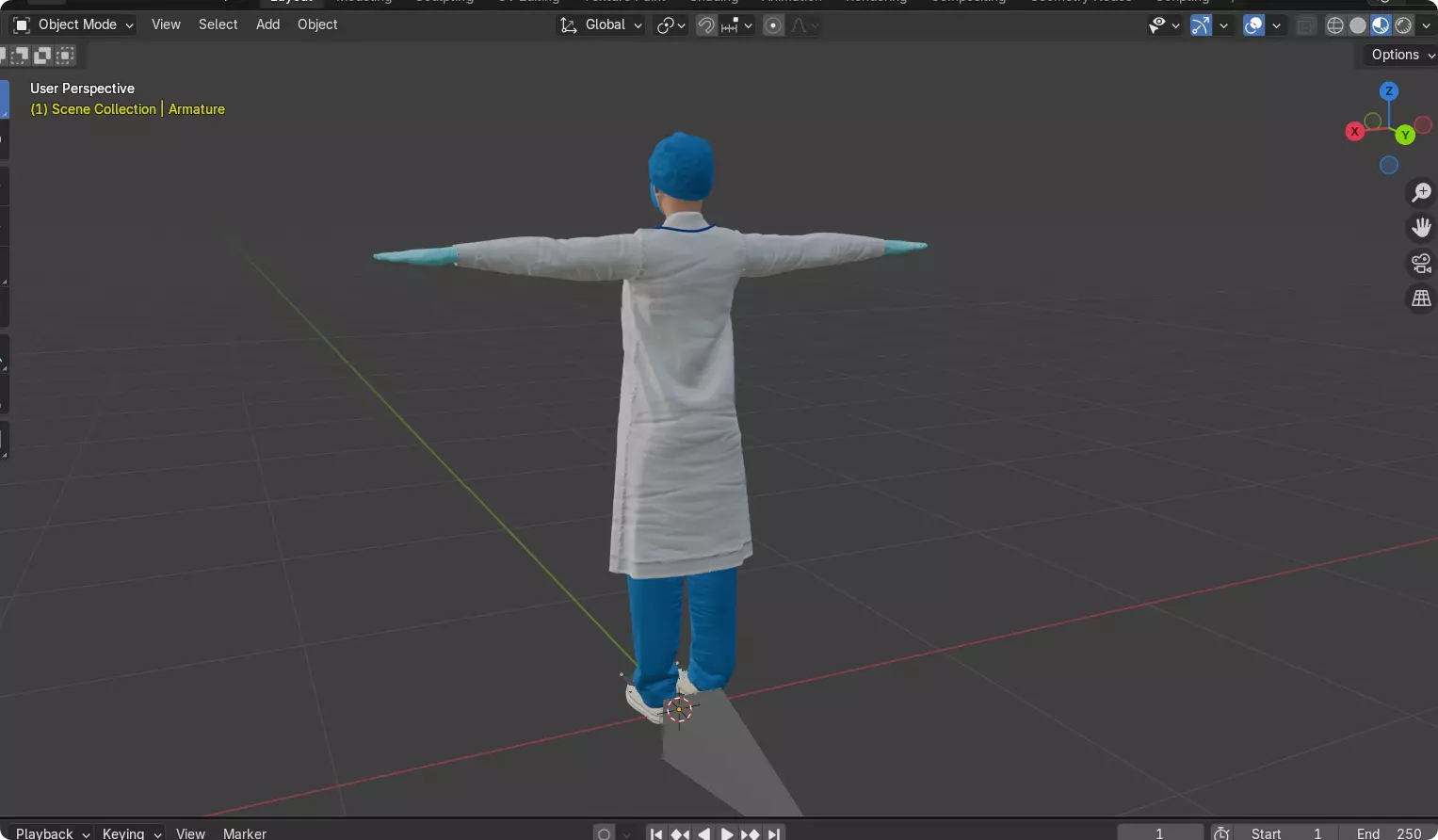This screenshot has height=840, width=1438.
Task: Switch perspective/orthographic grid icon
Action: pos(1421,299)
